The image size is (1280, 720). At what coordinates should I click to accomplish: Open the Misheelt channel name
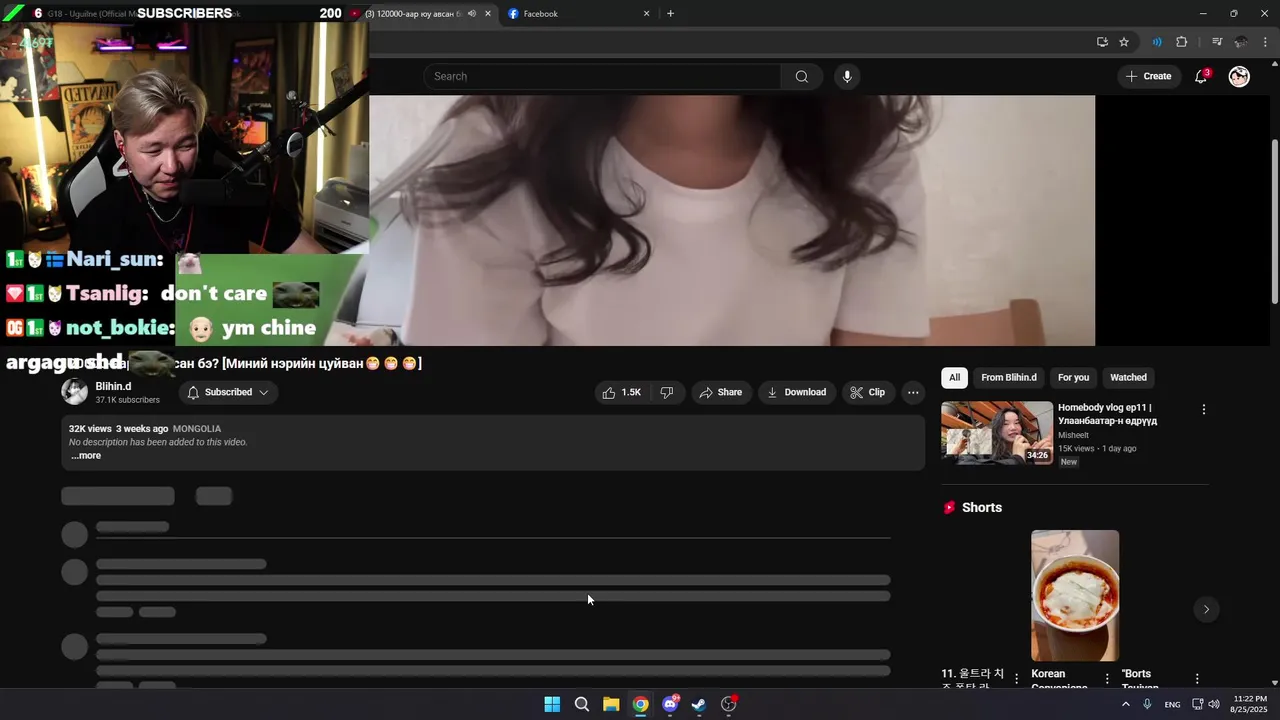pyautogui.click(x=1073, y=435)
